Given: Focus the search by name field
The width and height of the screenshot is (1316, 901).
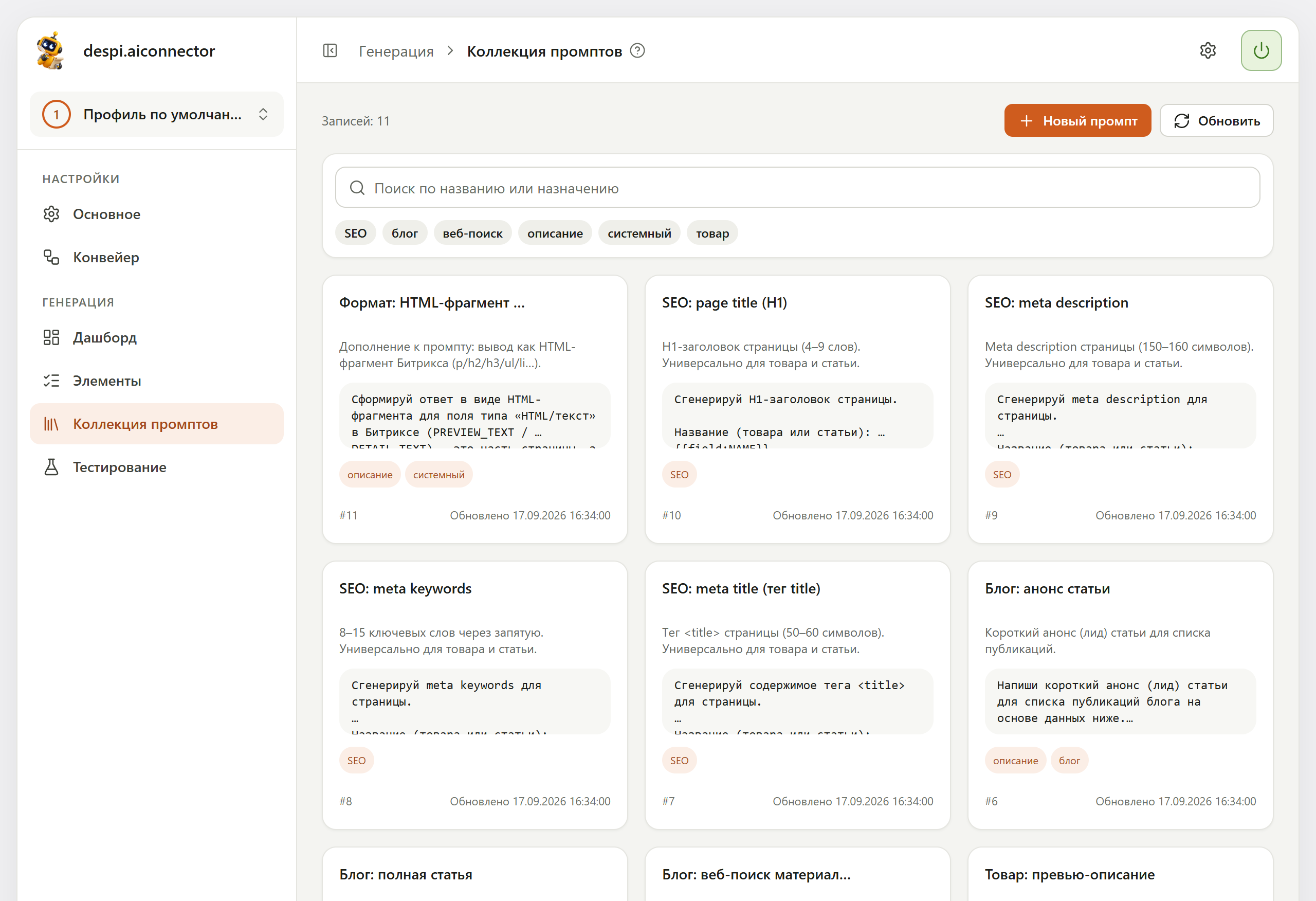Looking at the screenshot, I should [x=797, y=188].
